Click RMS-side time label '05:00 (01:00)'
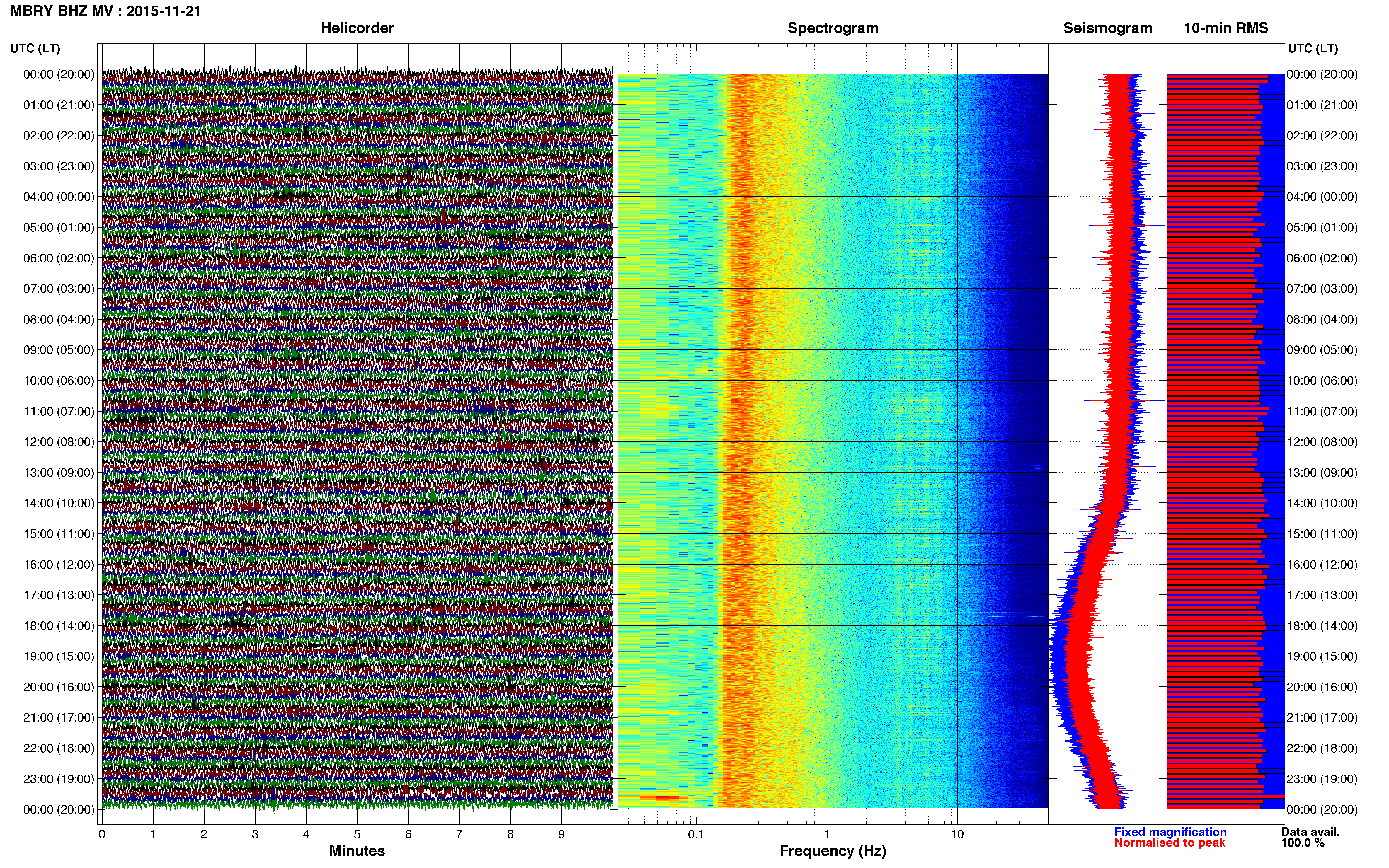Image resolution: width=1389 pixels, height=868 pixels. click(x=1322, y=227)
